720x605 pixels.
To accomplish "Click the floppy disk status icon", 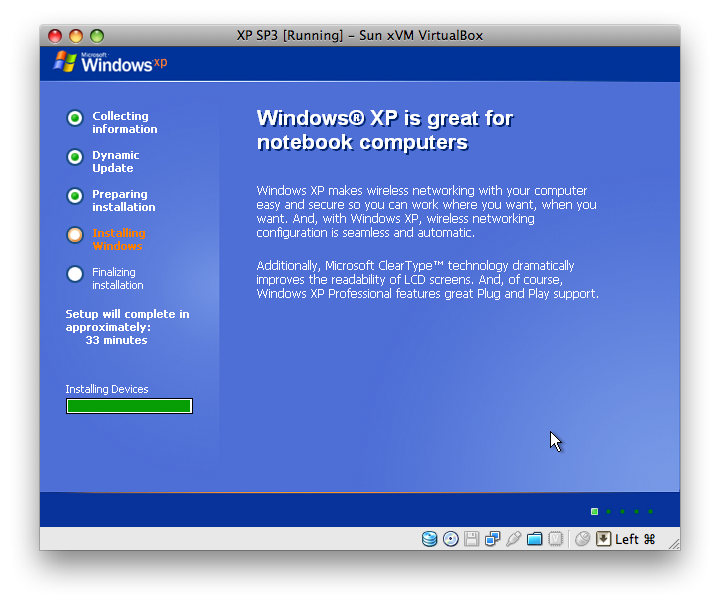I will pos(472,538).
